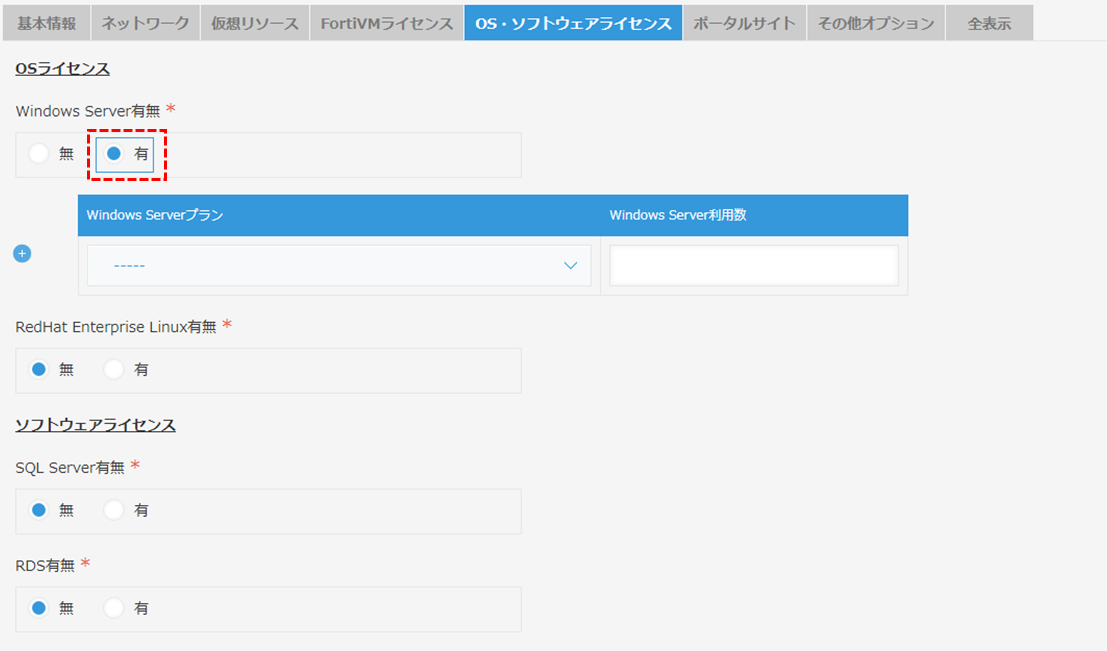This screenshot has width=1107, height=651.
Task: Click the RDS有無 label
Action: tap(45, 566)
